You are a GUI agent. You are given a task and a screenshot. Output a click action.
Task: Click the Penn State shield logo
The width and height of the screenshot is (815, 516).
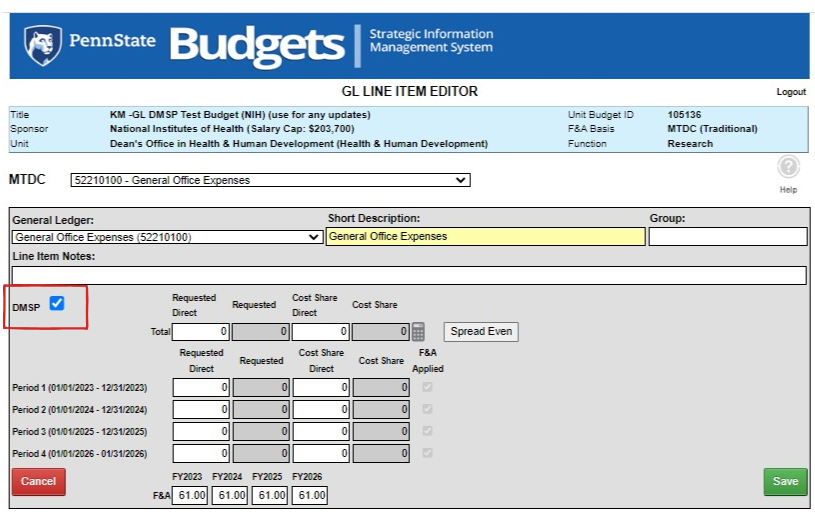pyautogui.click(x=43, y=46)
